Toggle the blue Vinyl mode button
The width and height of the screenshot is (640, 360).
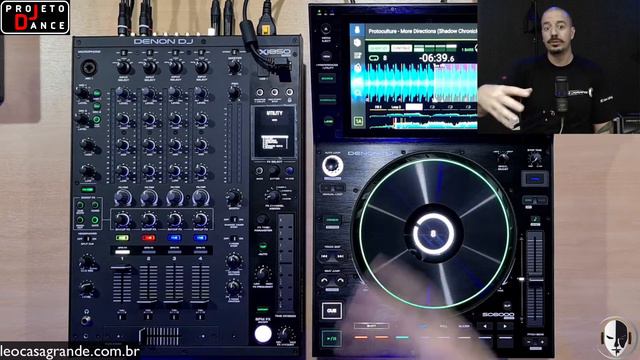pyautogui.click(x=535, y=179)
